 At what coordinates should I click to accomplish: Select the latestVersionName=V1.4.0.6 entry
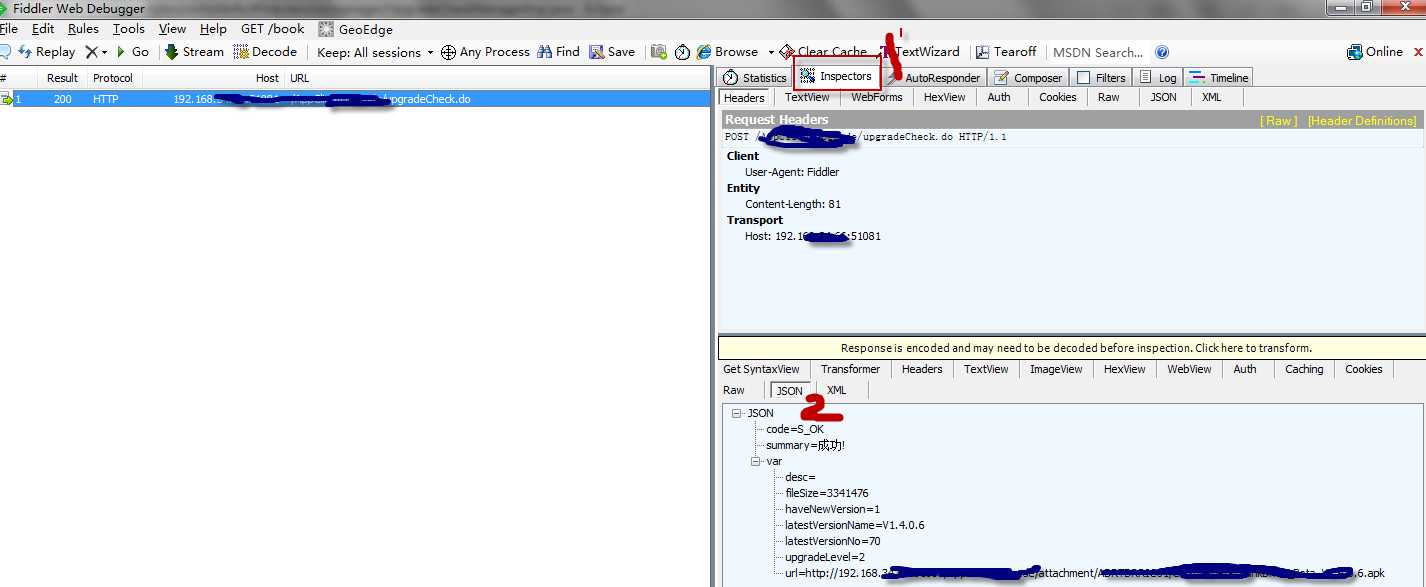tap(854, 525)
